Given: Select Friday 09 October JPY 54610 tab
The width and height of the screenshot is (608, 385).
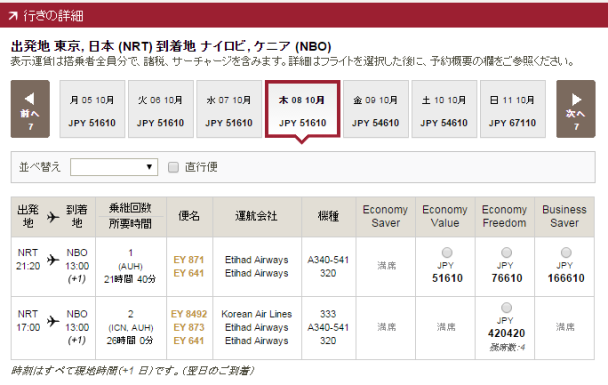Looking at the screenshot, I should pyautogui.click(x=376, y=109).
